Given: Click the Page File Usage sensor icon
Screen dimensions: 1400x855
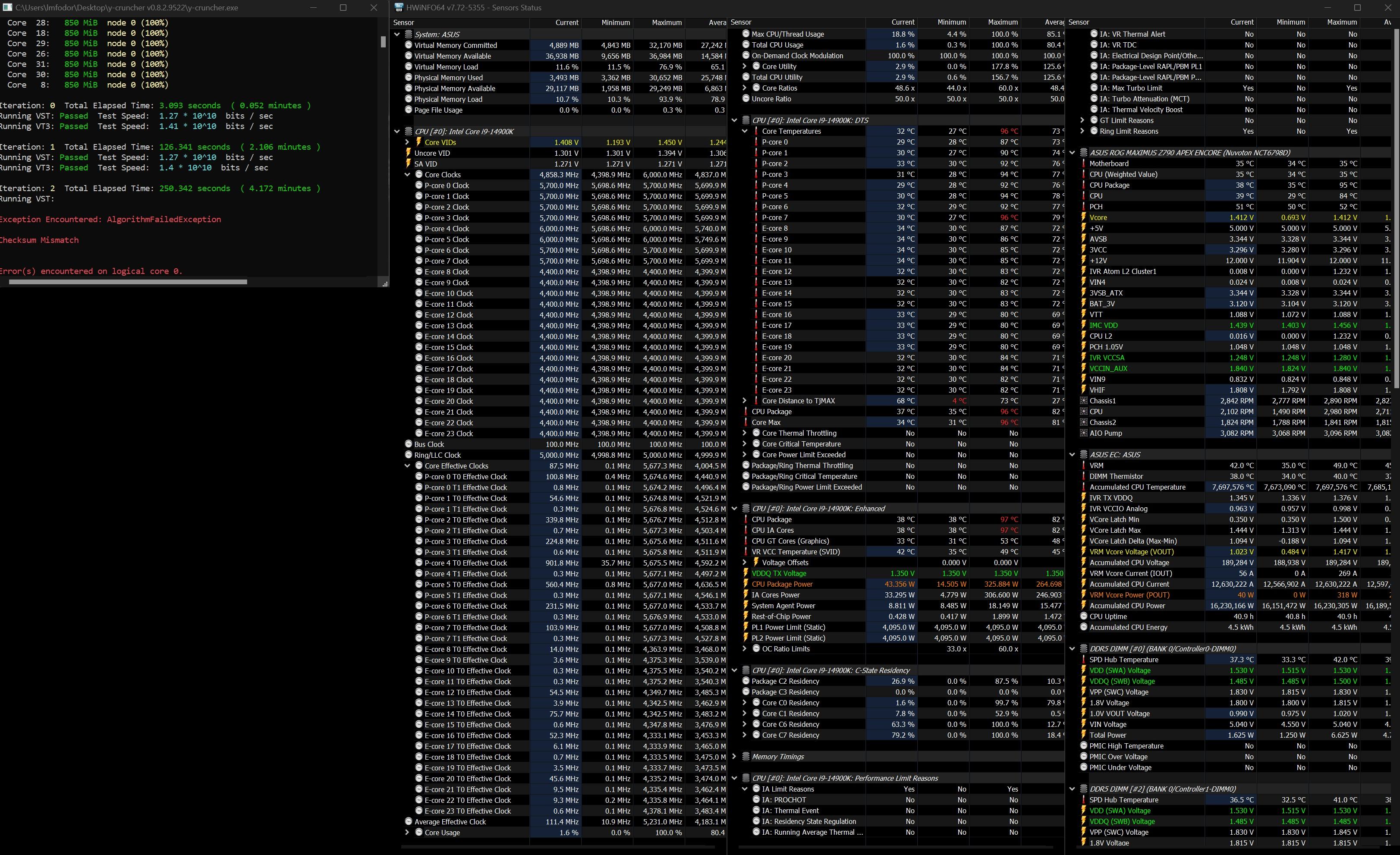Looking at the screenshot, I should [408, 110].
